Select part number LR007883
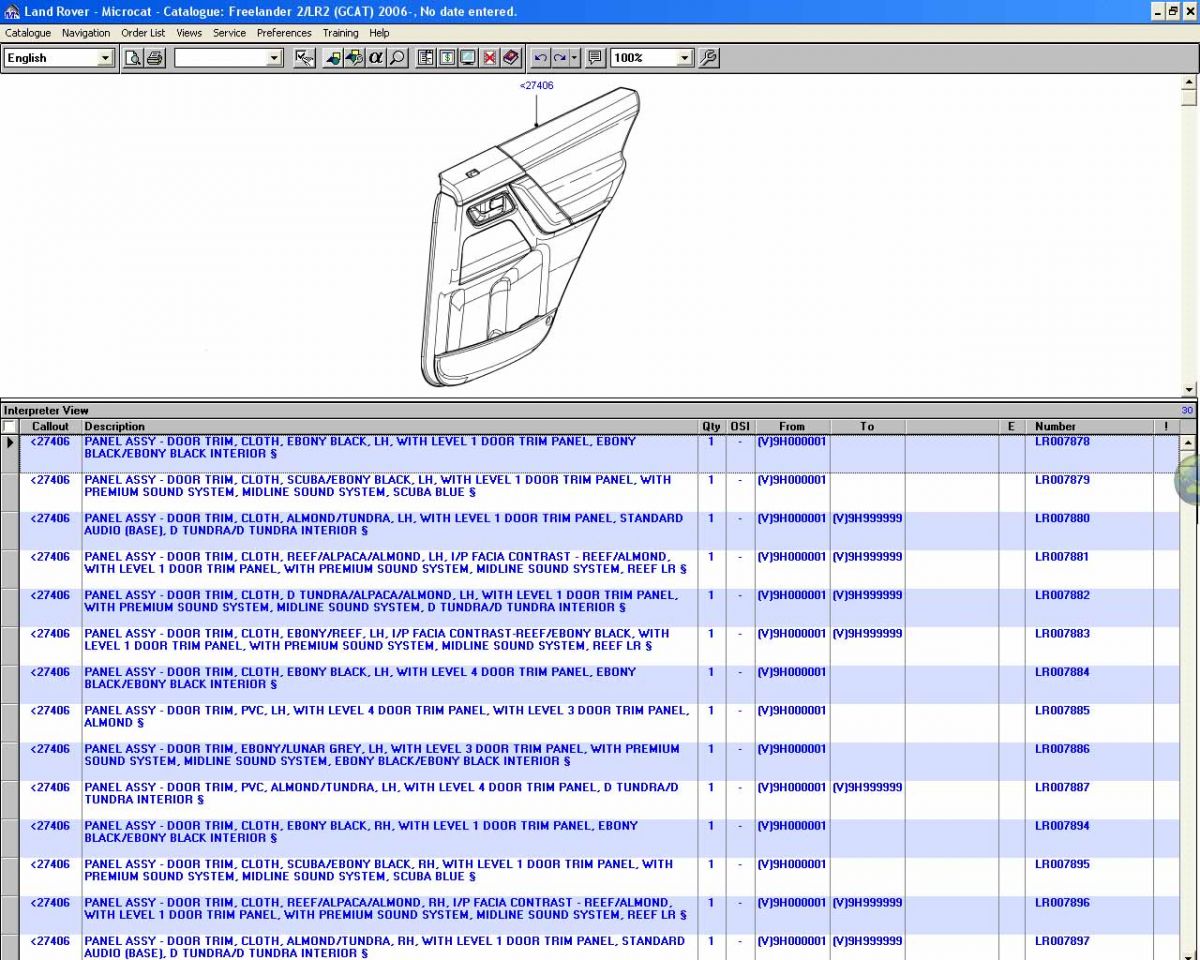Viewport: 1200px width, 960px height. coord(1062,633)
